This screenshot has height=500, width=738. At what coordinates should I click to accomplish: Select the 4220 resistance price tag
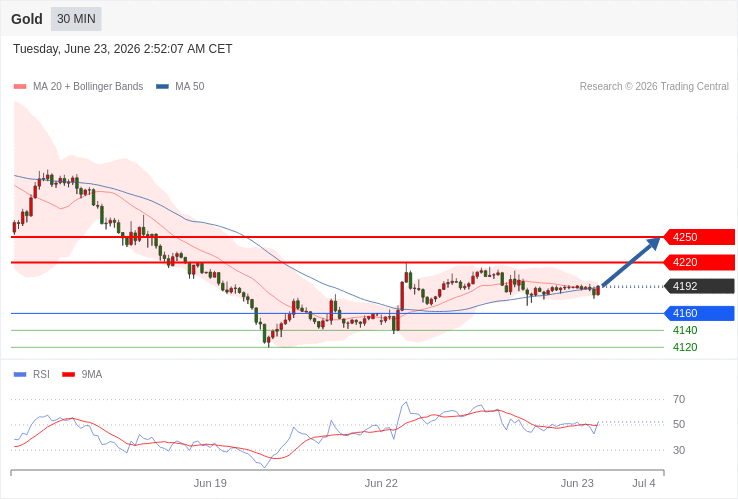pos(699,262)
